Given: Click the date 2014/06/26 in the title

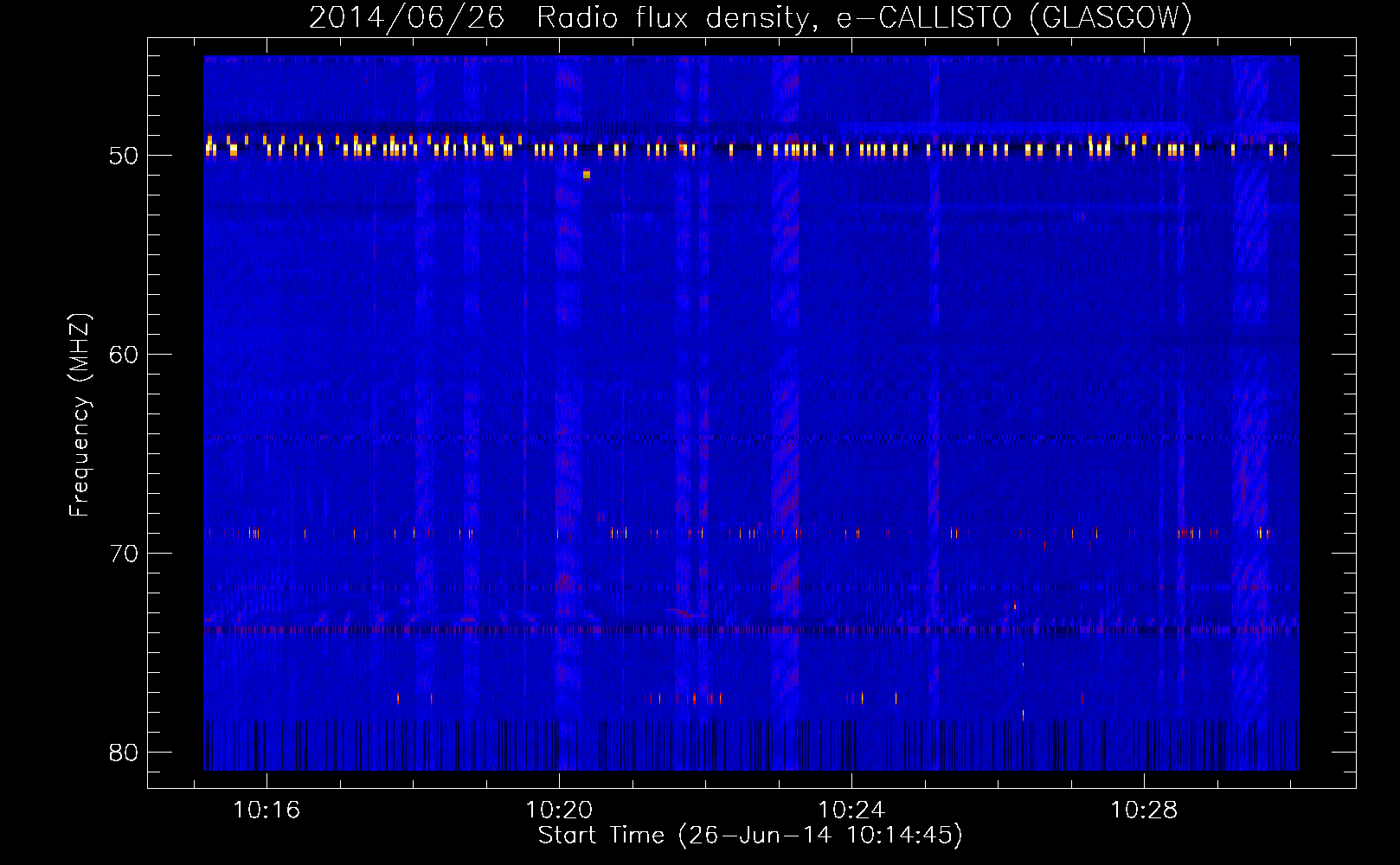Looking at the screenshot, I should pyautogui.click(x=407, y=17).
